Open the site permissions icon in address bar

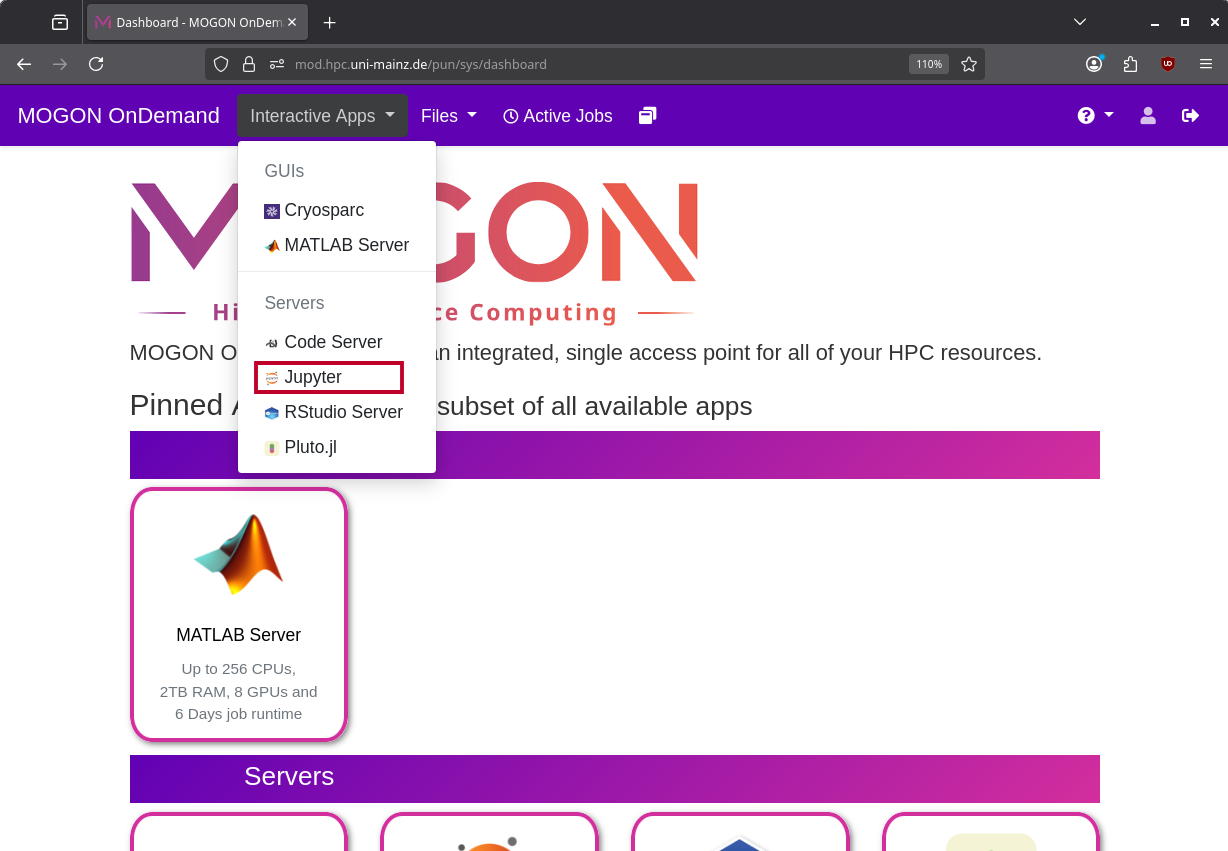coord(277,64)
